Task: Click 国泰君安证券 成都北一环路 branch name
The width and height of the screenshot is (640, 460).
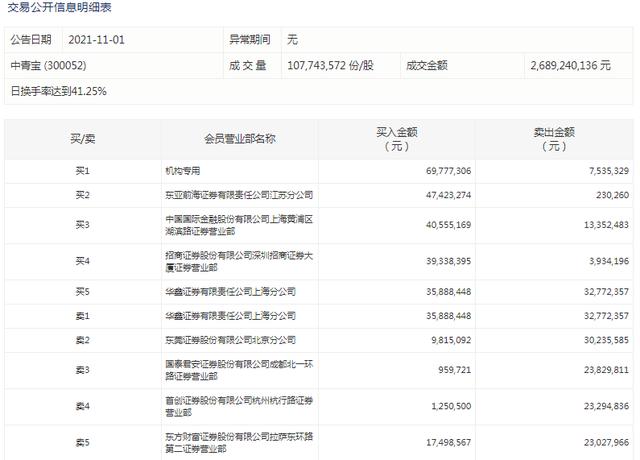Action: [239, 370]
